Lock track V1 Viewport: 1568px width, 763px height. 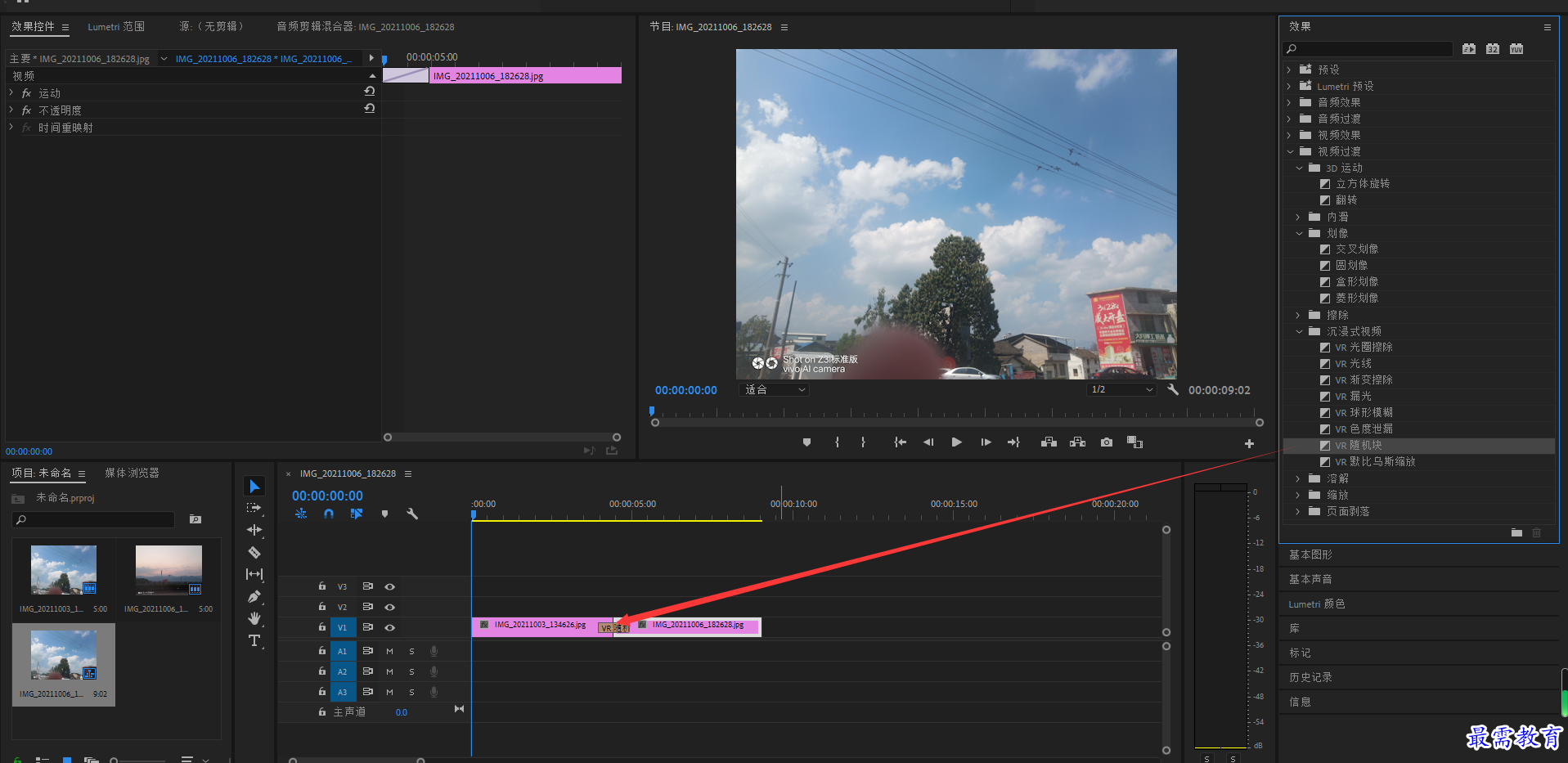pos(322,627)
